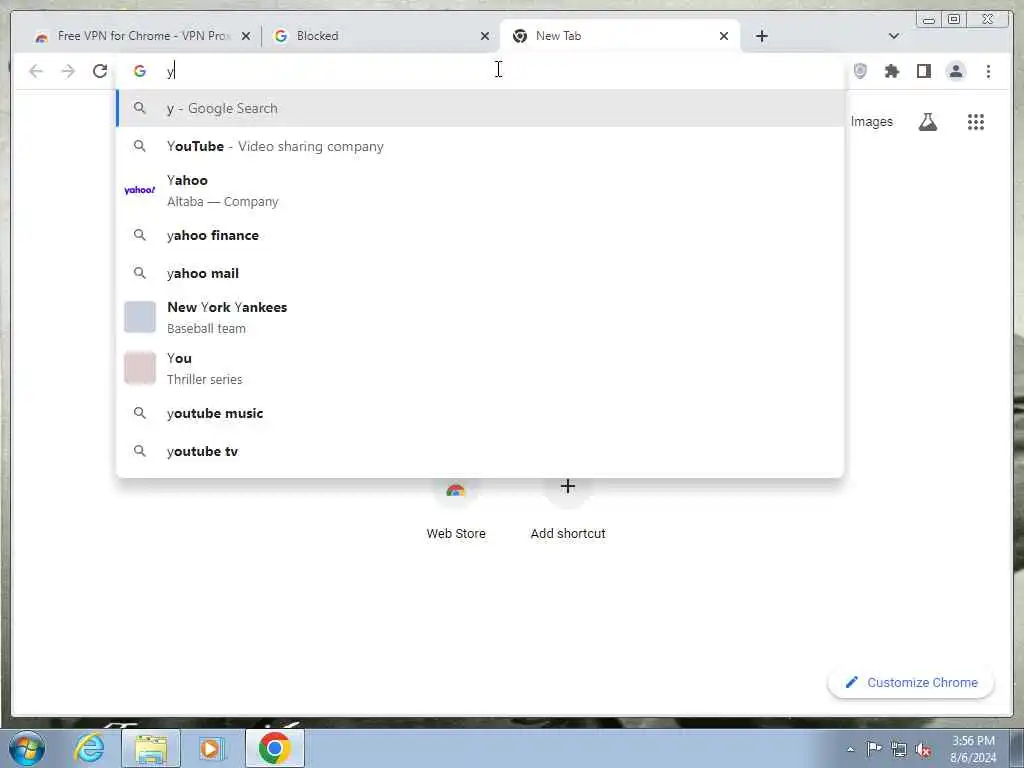Open the Action Center flag icon

[874, 749]
